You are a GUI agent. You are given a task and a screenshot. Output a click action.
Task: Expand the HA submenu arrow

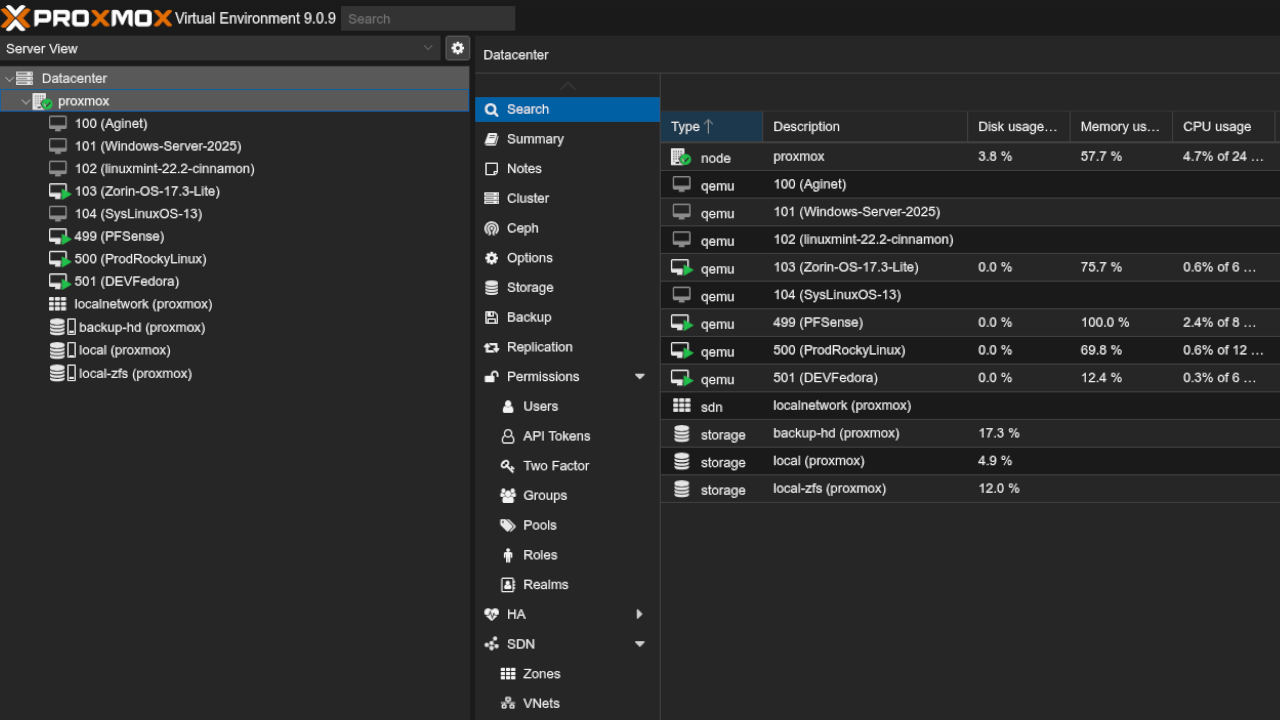[640, 614]
